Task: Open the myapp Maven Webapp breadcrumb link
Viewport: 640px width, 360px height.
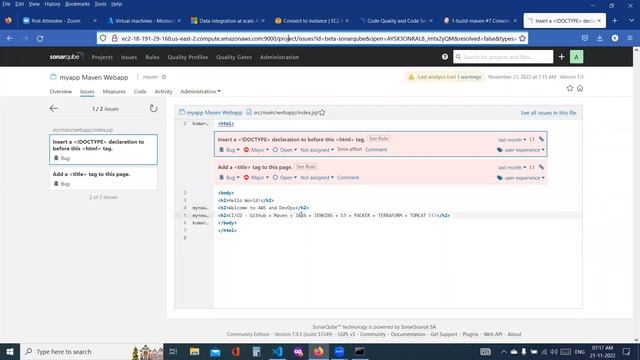Action: coord(214,112)
